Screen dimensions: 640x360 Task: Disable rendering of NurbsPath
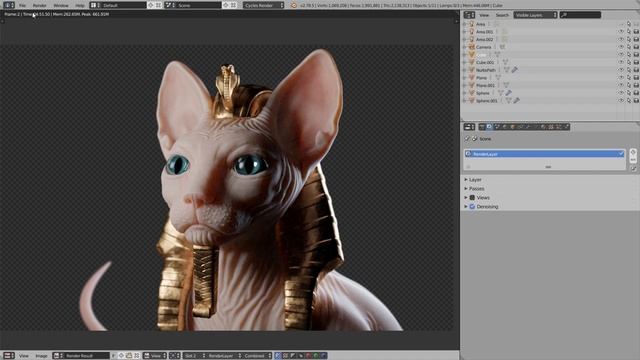point(636,70)
